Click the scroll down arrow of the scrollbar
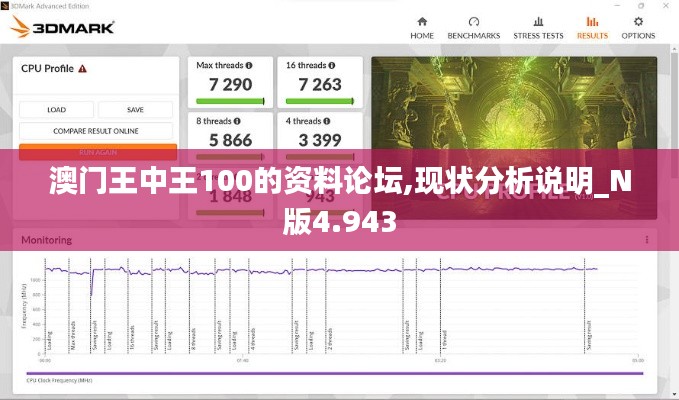 [675, 395]
